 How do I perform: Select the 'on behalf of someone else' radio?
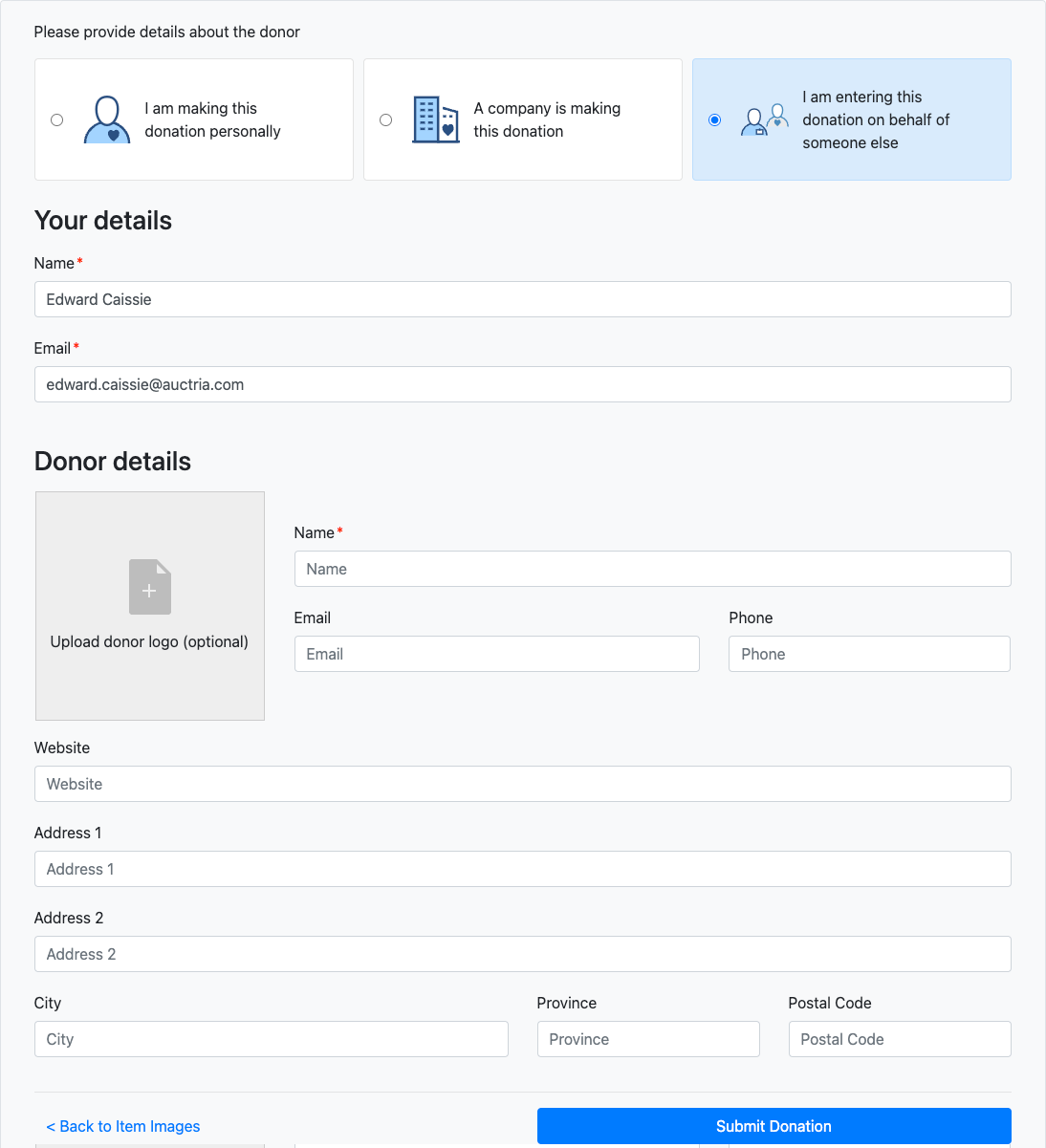[x=715, y=120]
